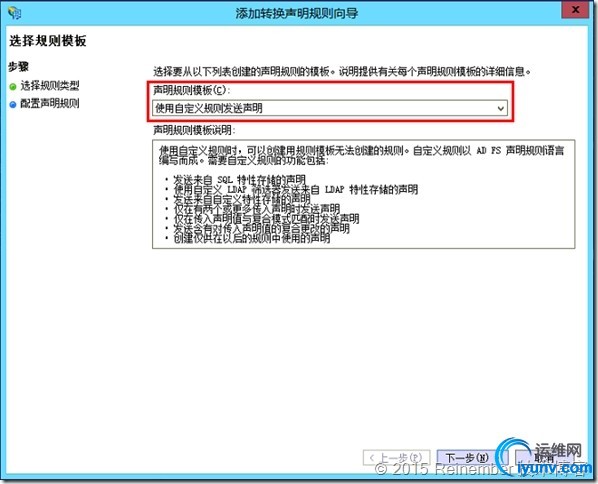598x484 pixels.
Task: Click the blue bullet next to 配置声明规则
Action: tap(13, 104)
